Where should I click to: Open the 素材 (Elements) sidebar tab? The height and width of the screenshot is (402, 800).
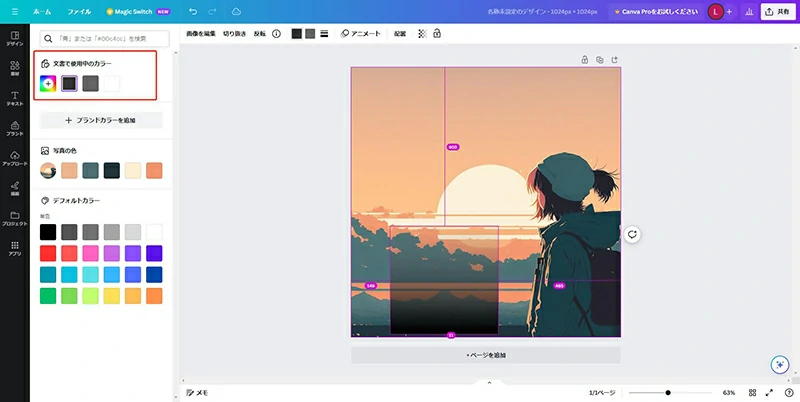(15, 68)
